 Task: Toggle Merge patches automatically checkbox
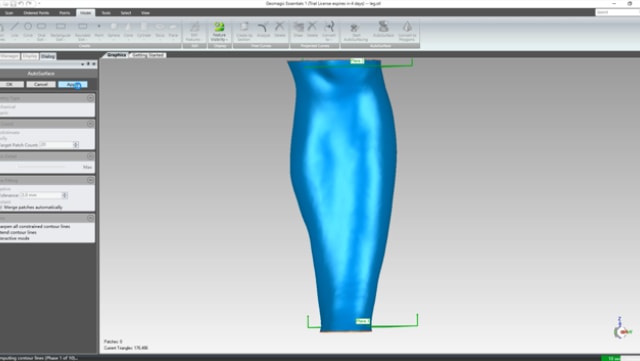(1, 207)
